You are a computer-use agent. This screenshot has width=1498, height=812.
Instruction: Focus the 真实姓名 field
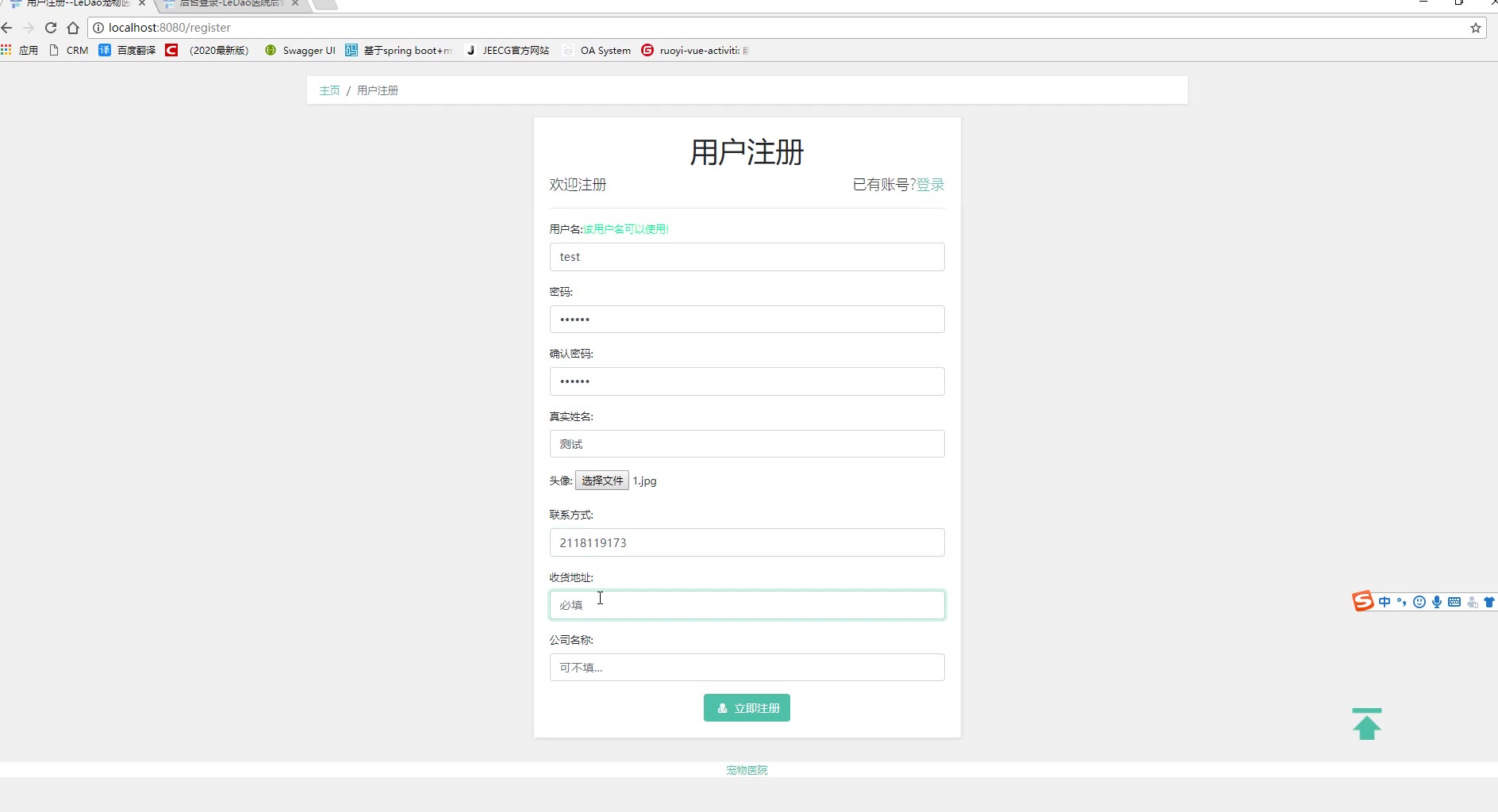click(747, 444)
